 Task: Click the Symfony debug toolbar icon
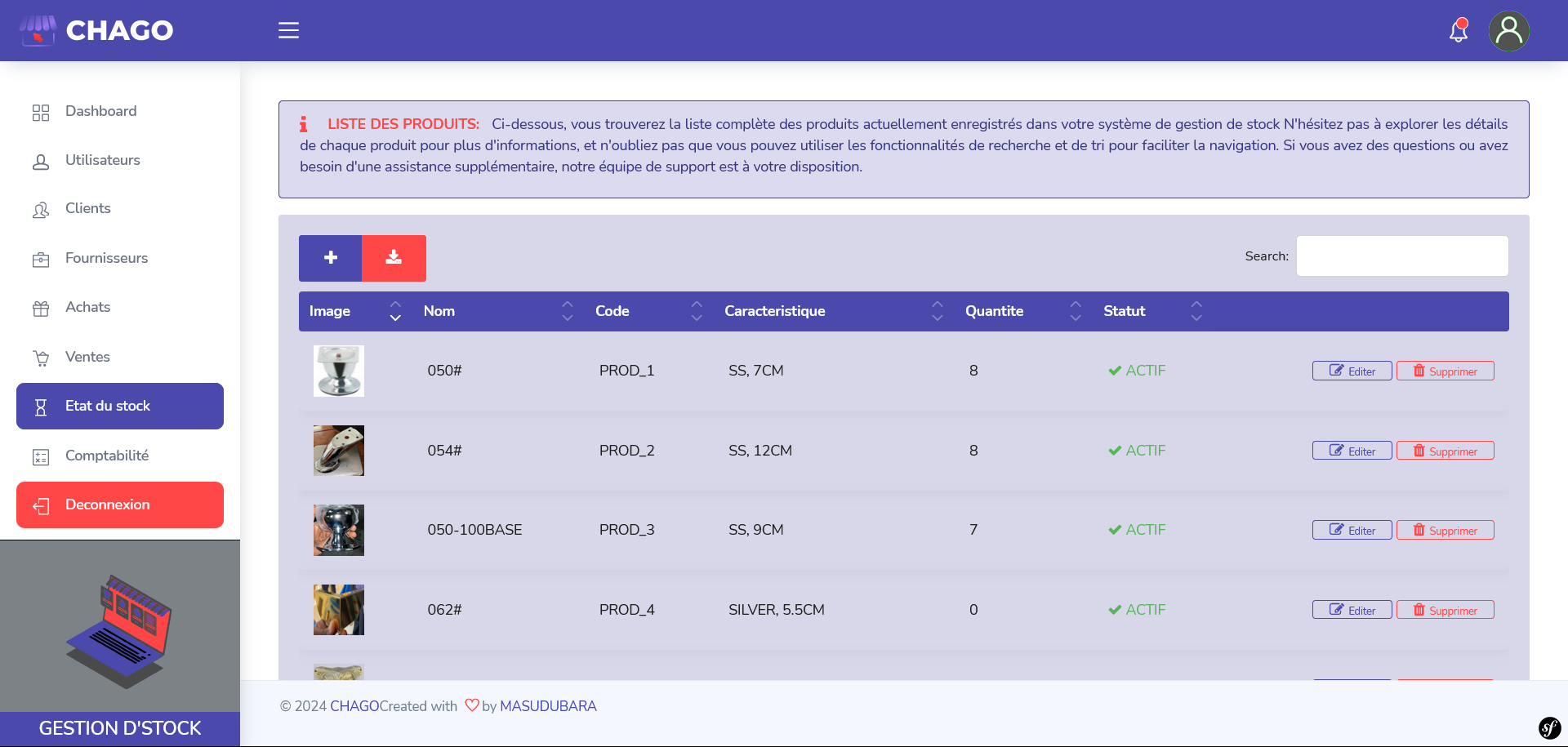point(1549,727)
